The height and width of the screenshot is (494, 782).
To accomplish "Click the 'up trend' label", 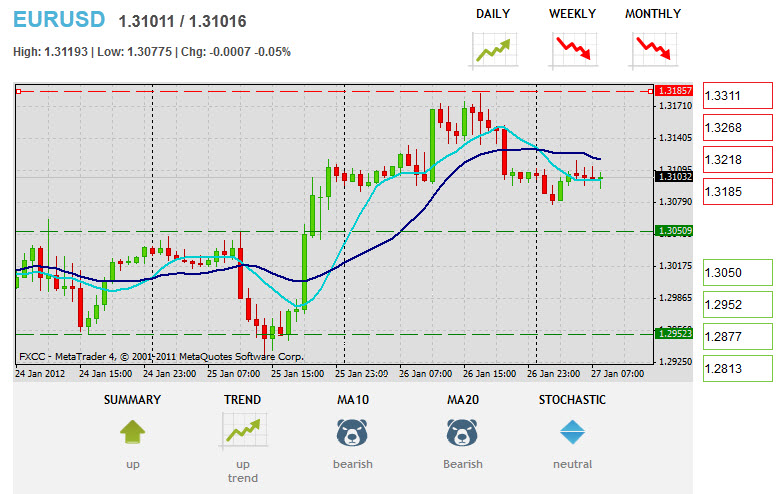I will pyautogui.click(x=243, y=471).
